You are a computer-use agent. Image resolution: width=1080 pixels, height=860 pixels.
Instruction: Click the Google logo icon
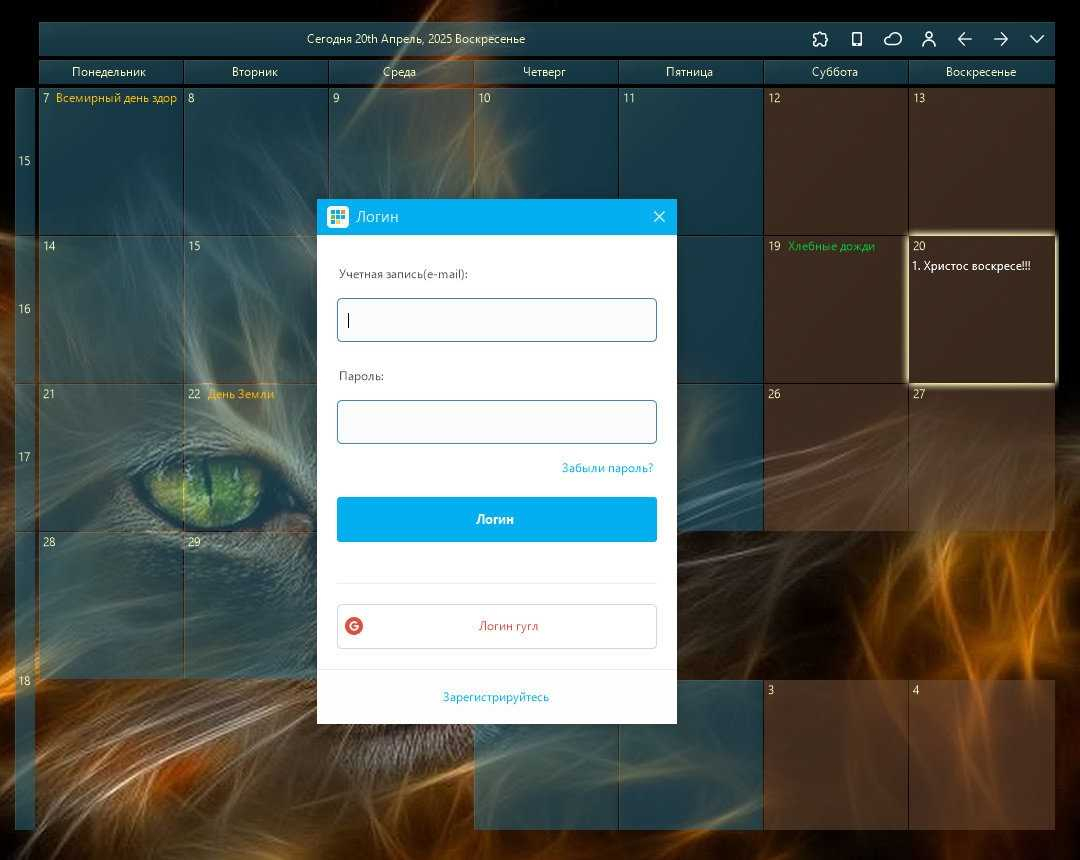tap(354, 626)
